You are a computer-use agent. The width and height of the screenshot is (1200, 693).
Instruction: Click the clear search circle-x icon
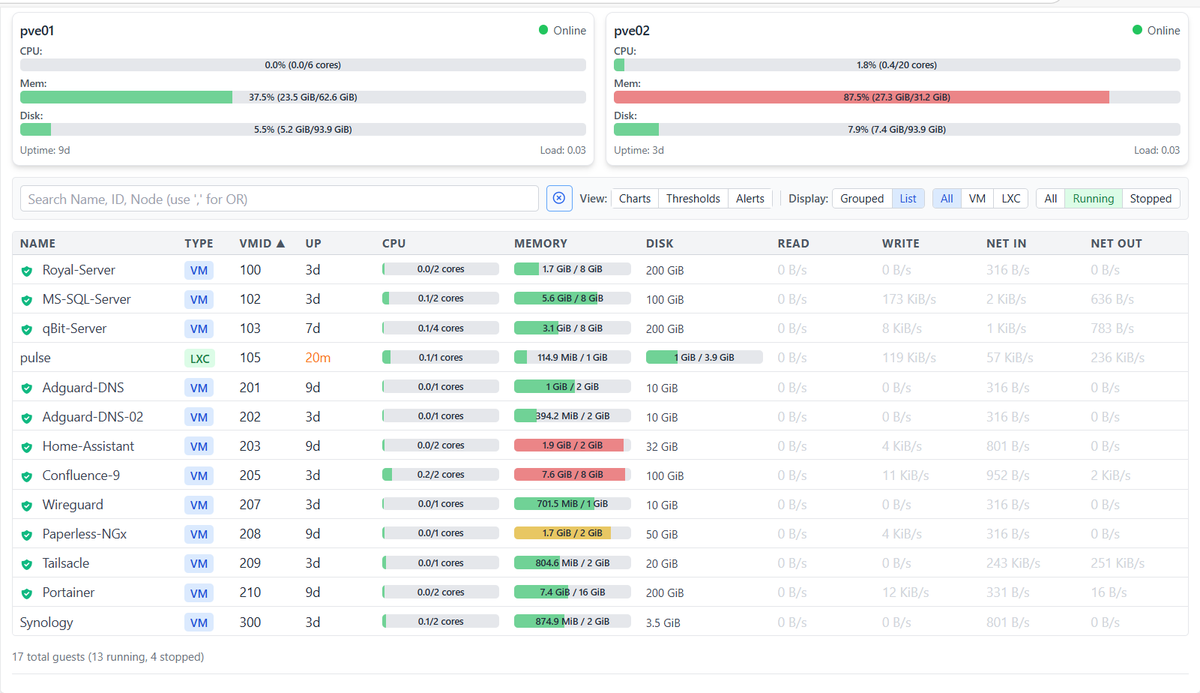tap(559, 198)
